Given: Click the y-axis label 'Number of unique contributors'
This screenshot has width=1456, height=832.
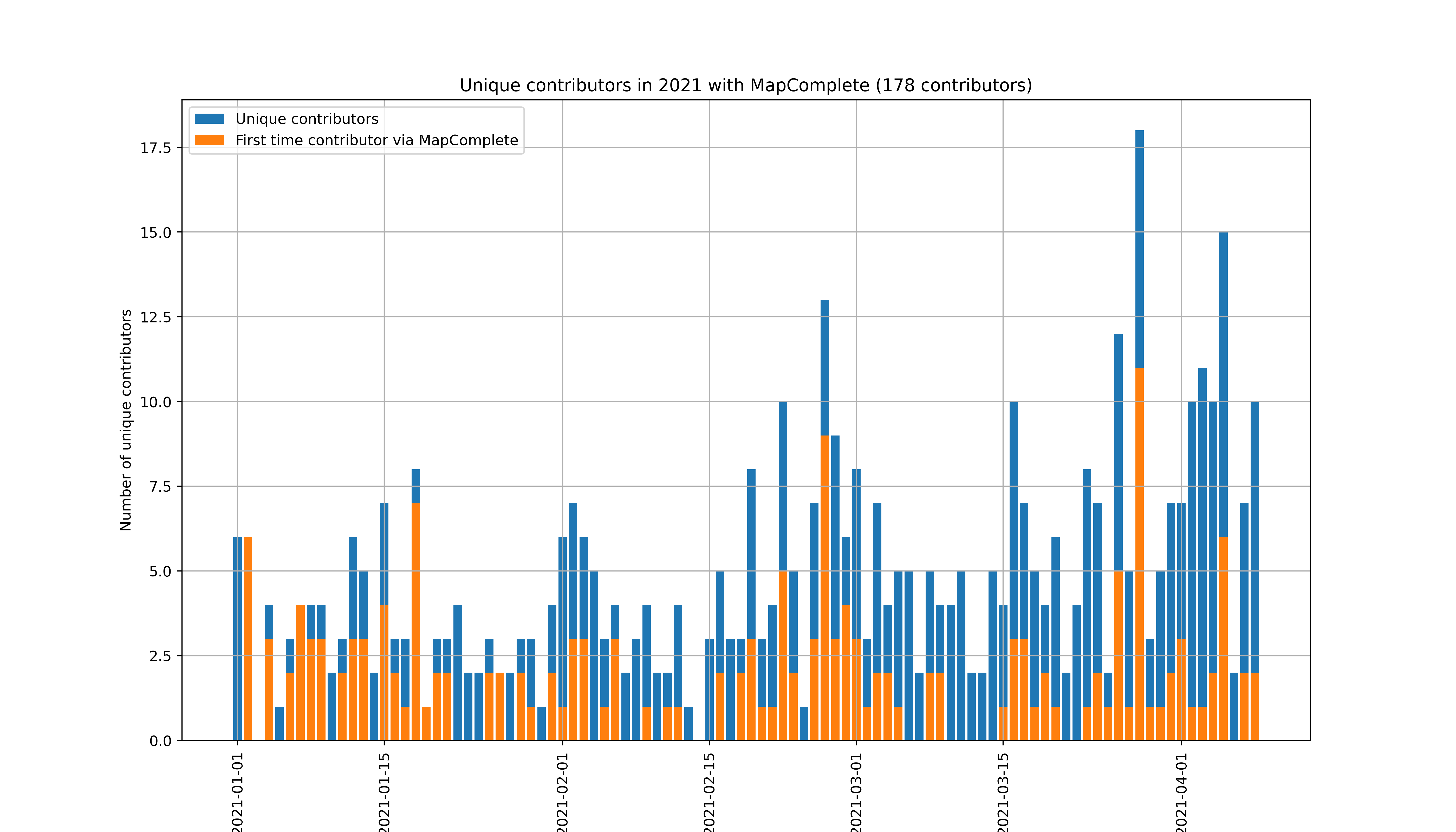Looking at the screenshot, I should pos(126,420).
